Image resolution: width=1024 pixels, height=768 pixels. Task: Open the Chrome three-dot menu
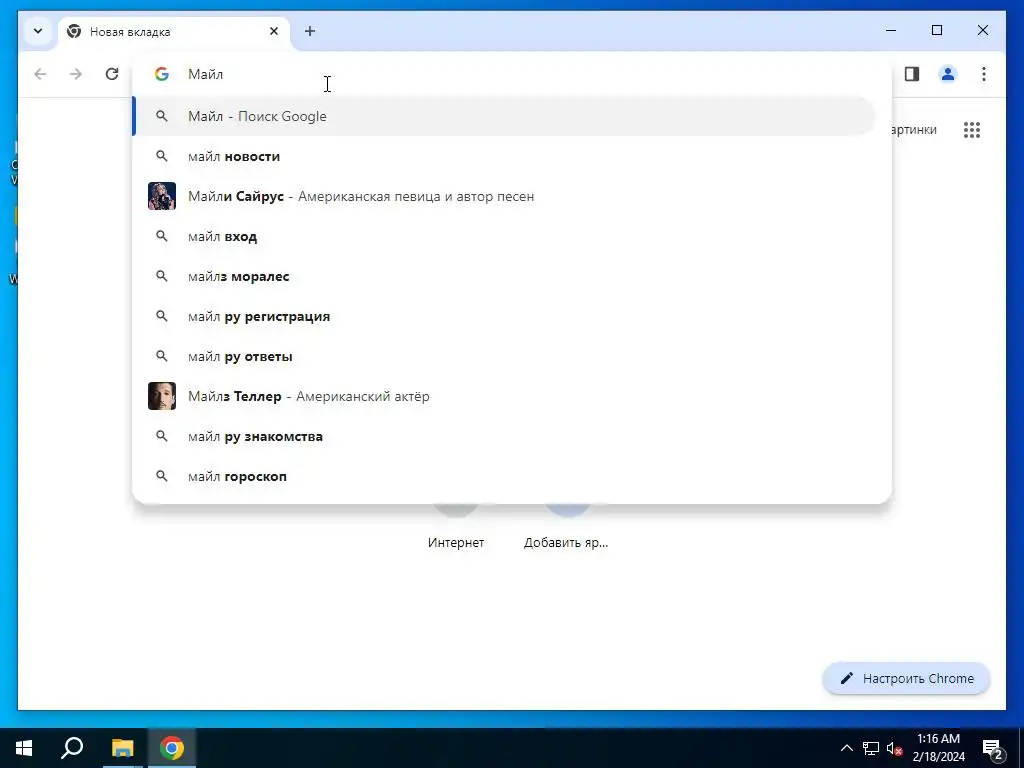point(984,74)
